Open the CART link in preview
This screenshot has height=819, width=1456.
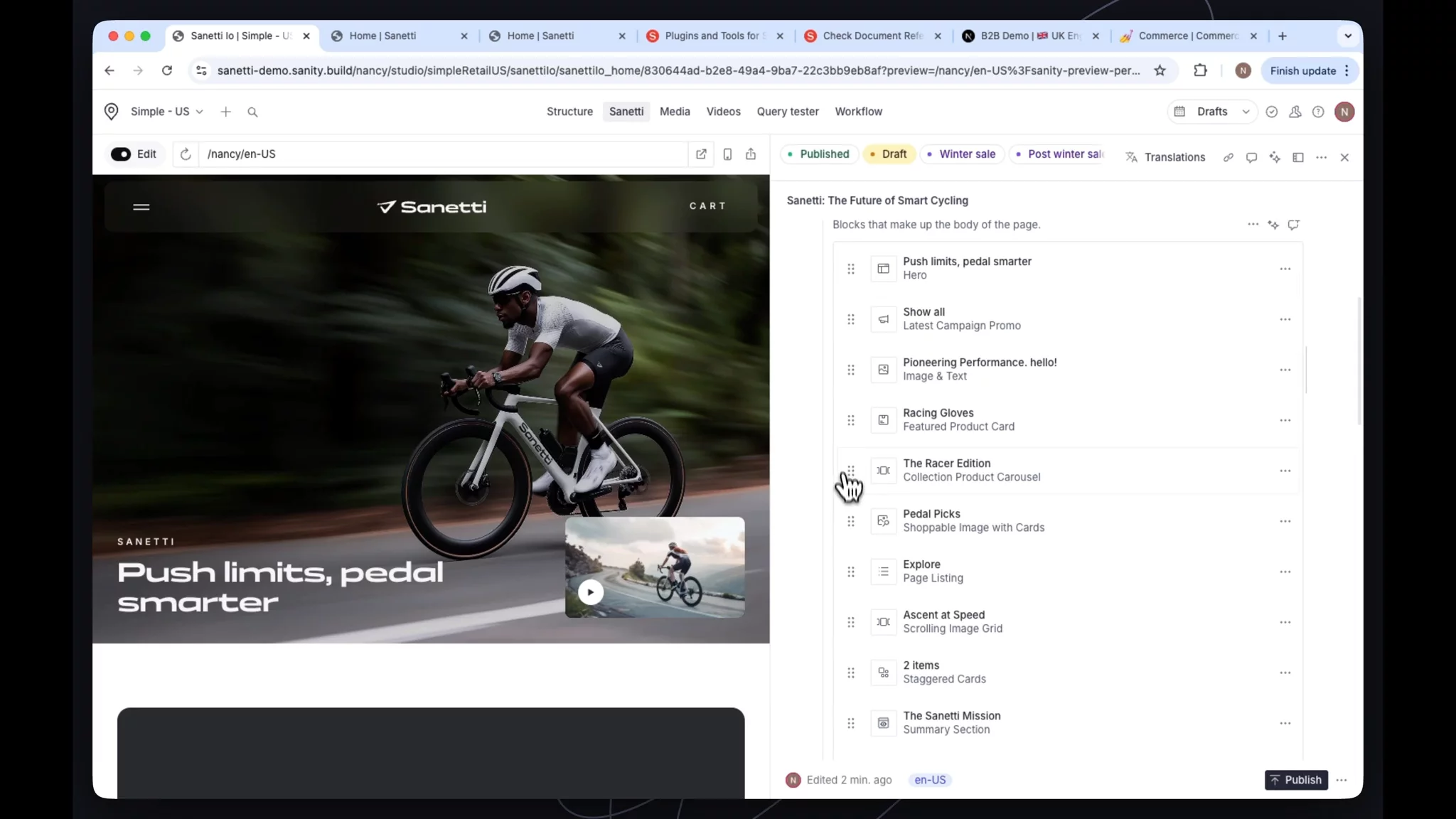click(707, 206)
